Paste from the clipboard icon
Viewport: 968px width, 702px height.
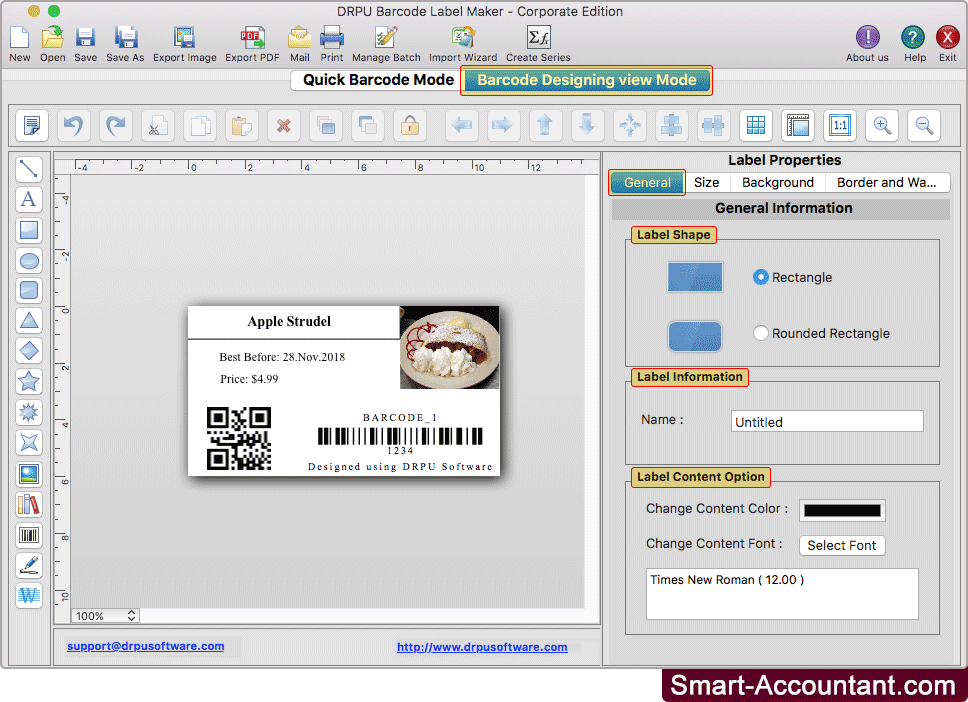[242, 126]
